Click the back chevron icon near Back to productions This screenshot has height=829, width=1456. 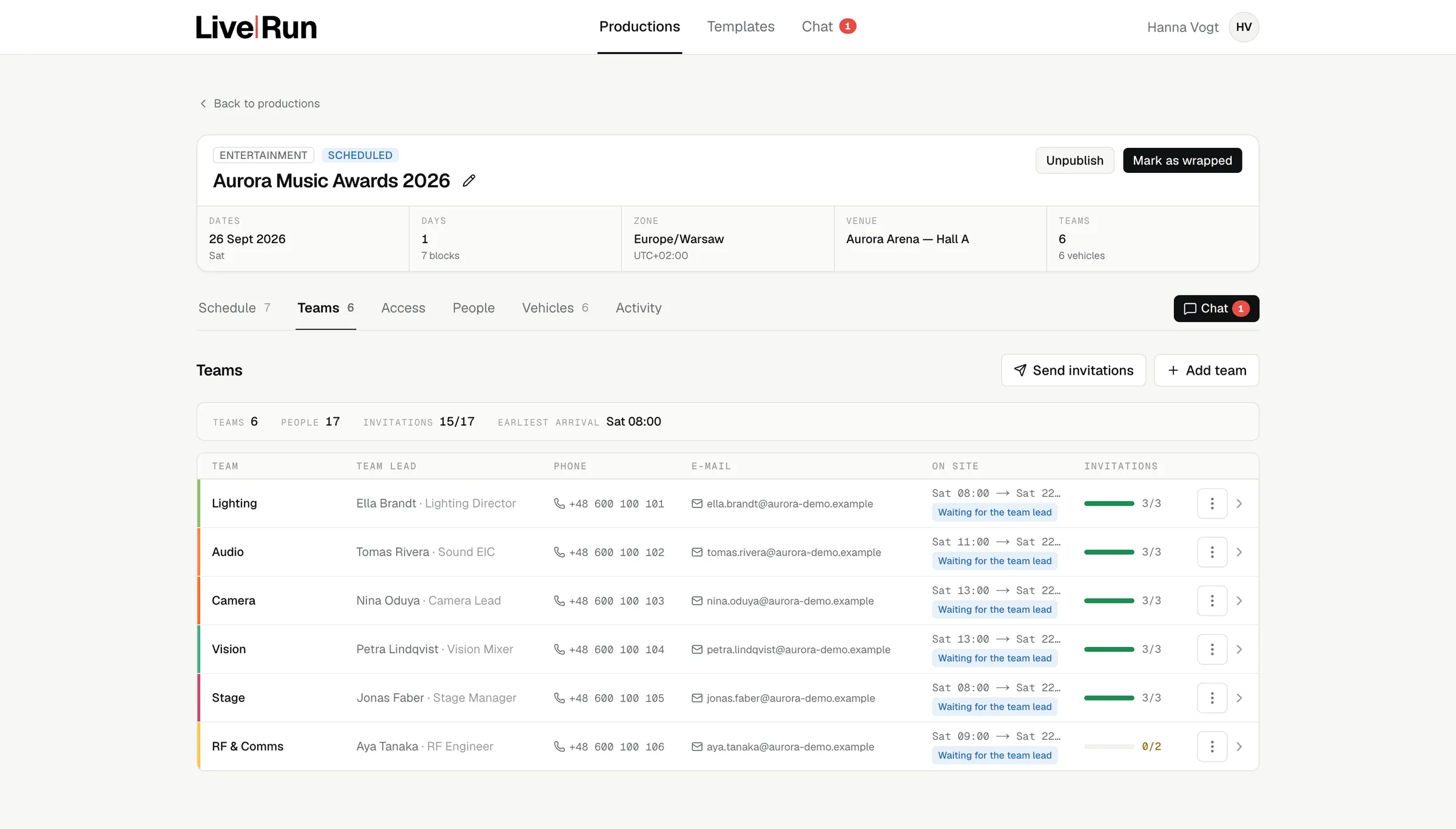point(203,104)
